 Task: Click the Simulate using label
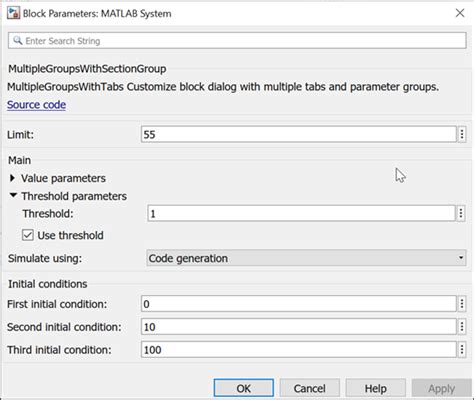point(45,258)
